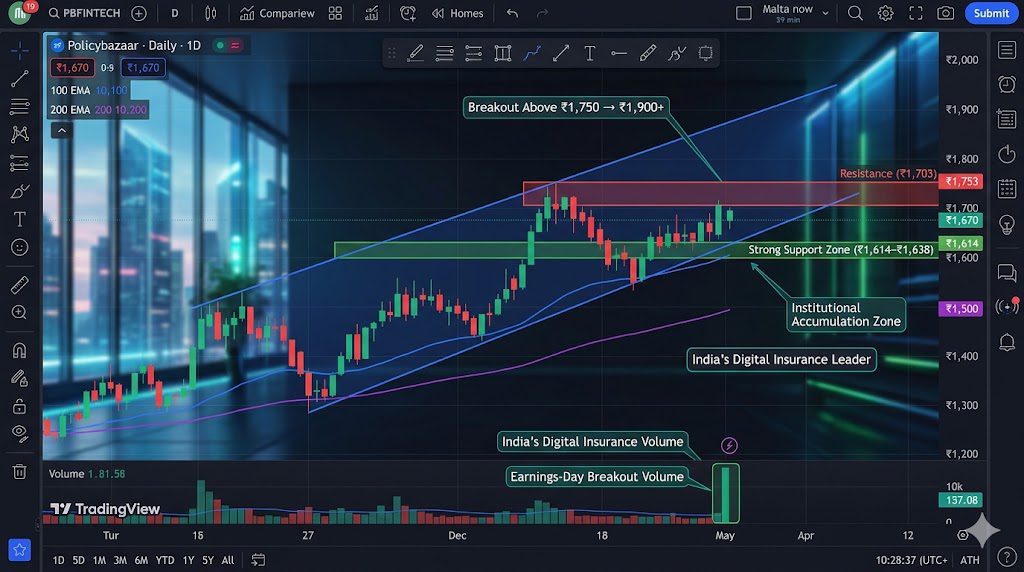This screenshot has height=572, width=1024.
Task: Select T text tool in floating toolbar
Action: [589, 54]
